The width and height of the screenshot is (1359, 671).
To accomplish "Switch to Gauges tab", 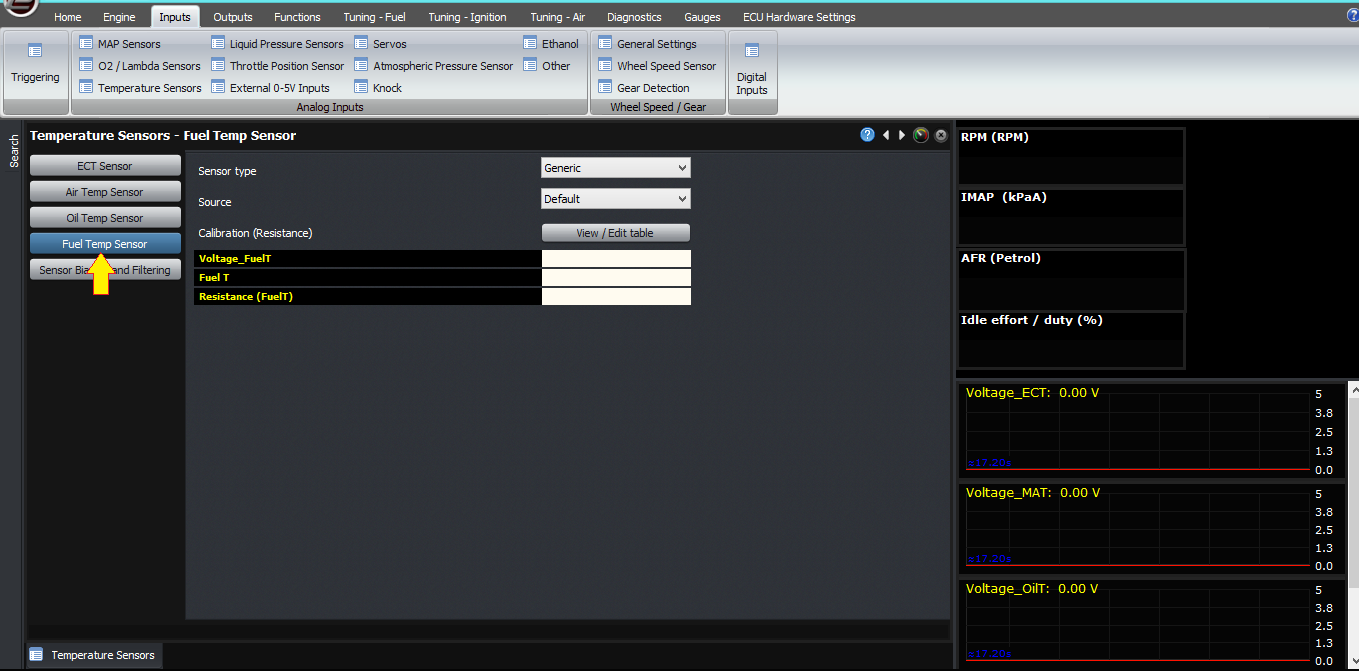I will tap(702, 17).
